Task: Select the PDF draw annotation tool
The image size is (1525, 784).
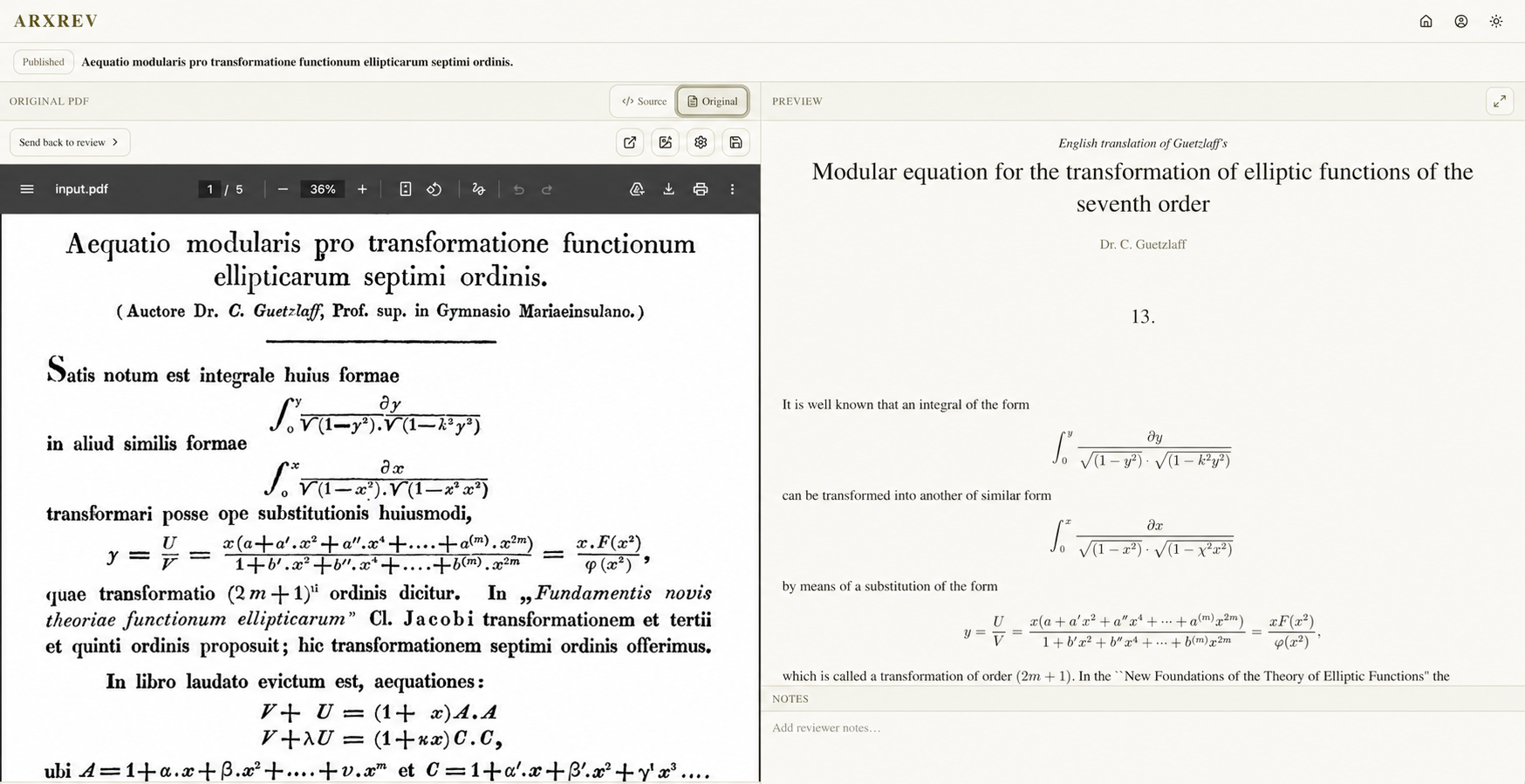Action: (478, 189)
